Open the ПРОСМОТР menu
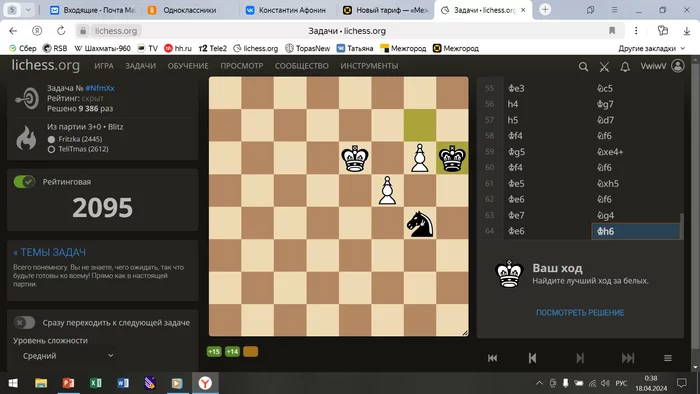This screenshot has height=394, width=700. (242, 66)
